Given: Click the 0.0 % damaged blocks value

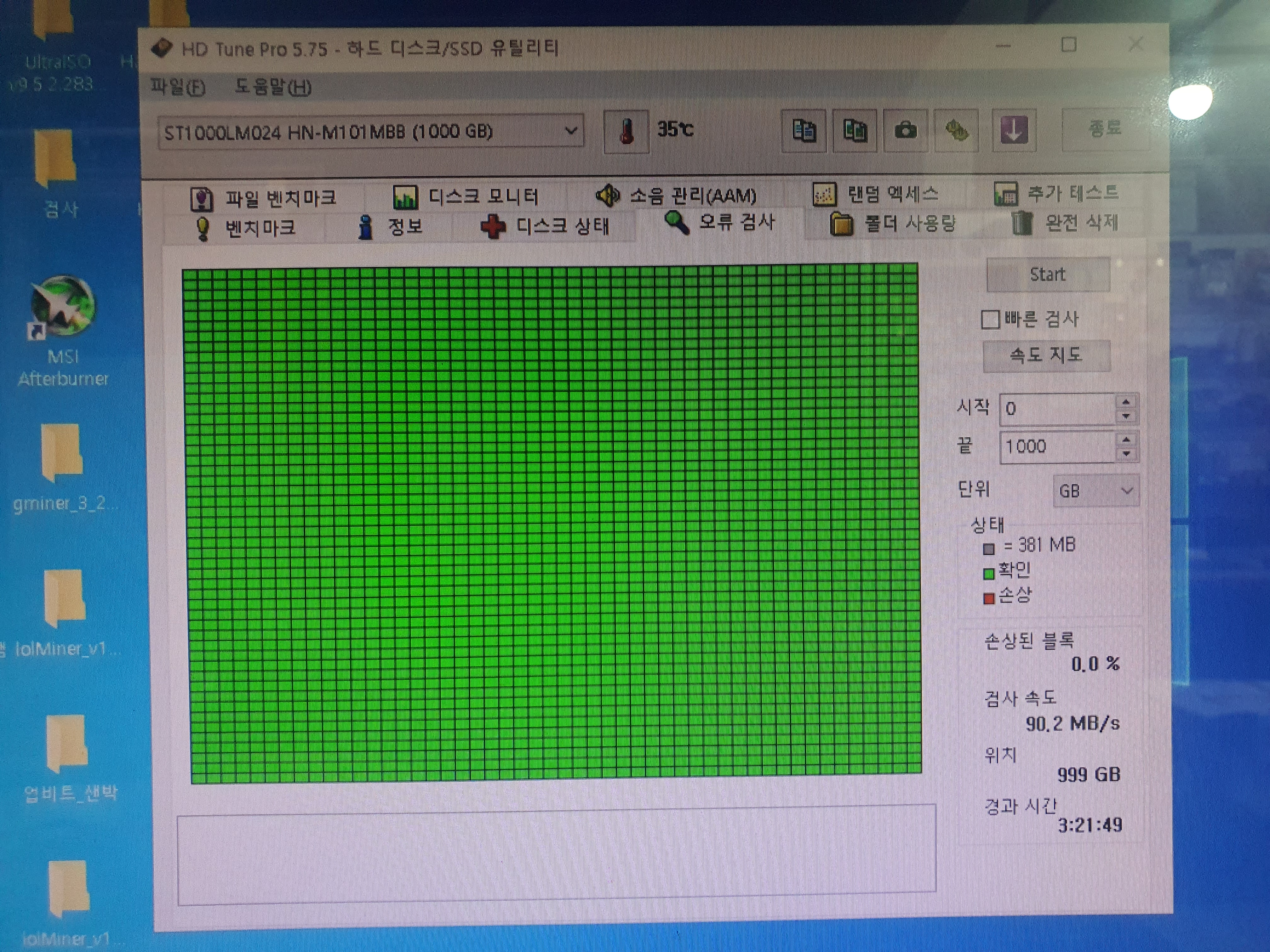Looking at the screenshot, I should [x=1096, y=664].
